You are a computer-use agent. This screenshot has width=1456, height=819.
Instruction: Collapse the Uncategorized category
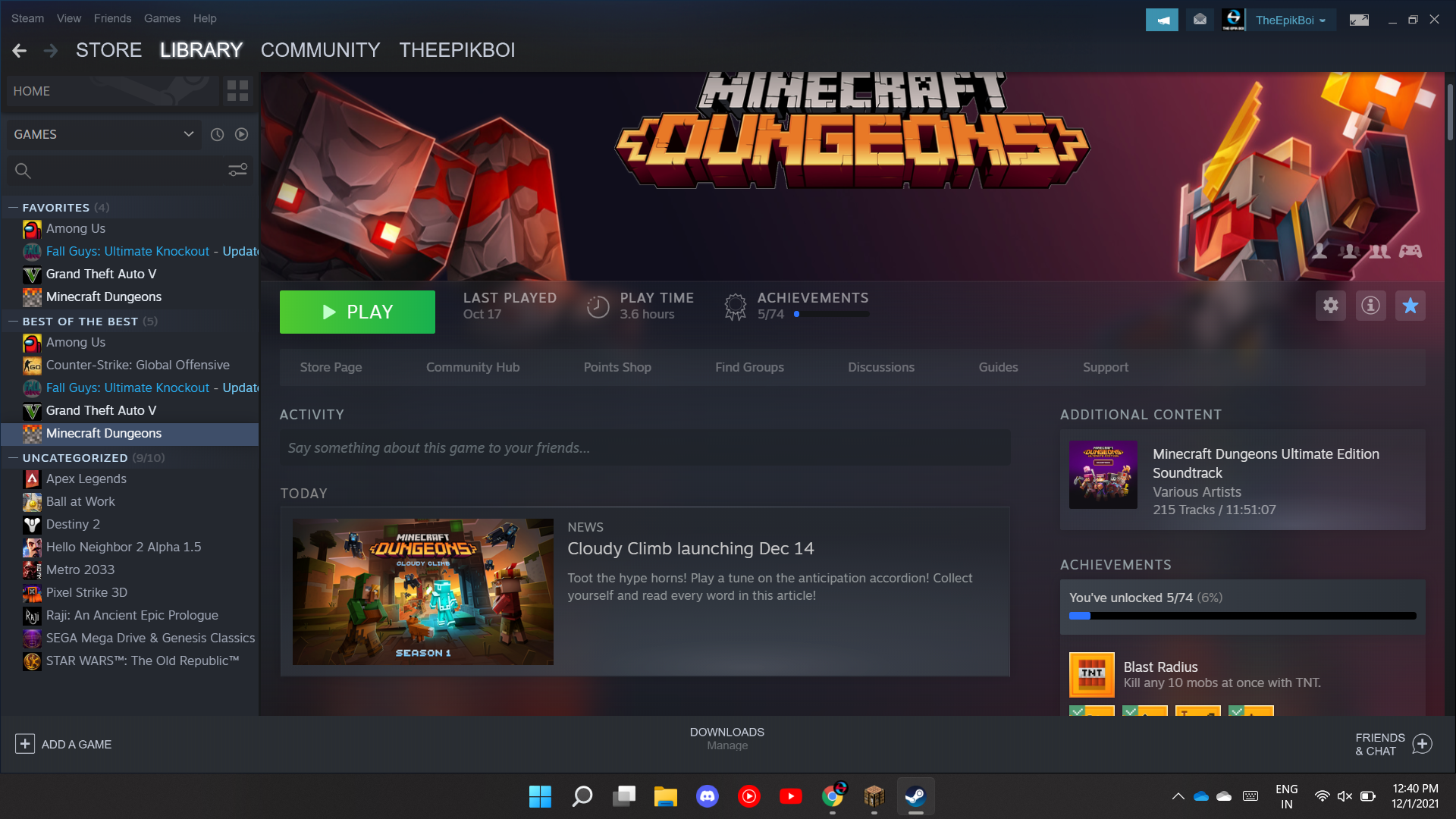tap(13, 457)
